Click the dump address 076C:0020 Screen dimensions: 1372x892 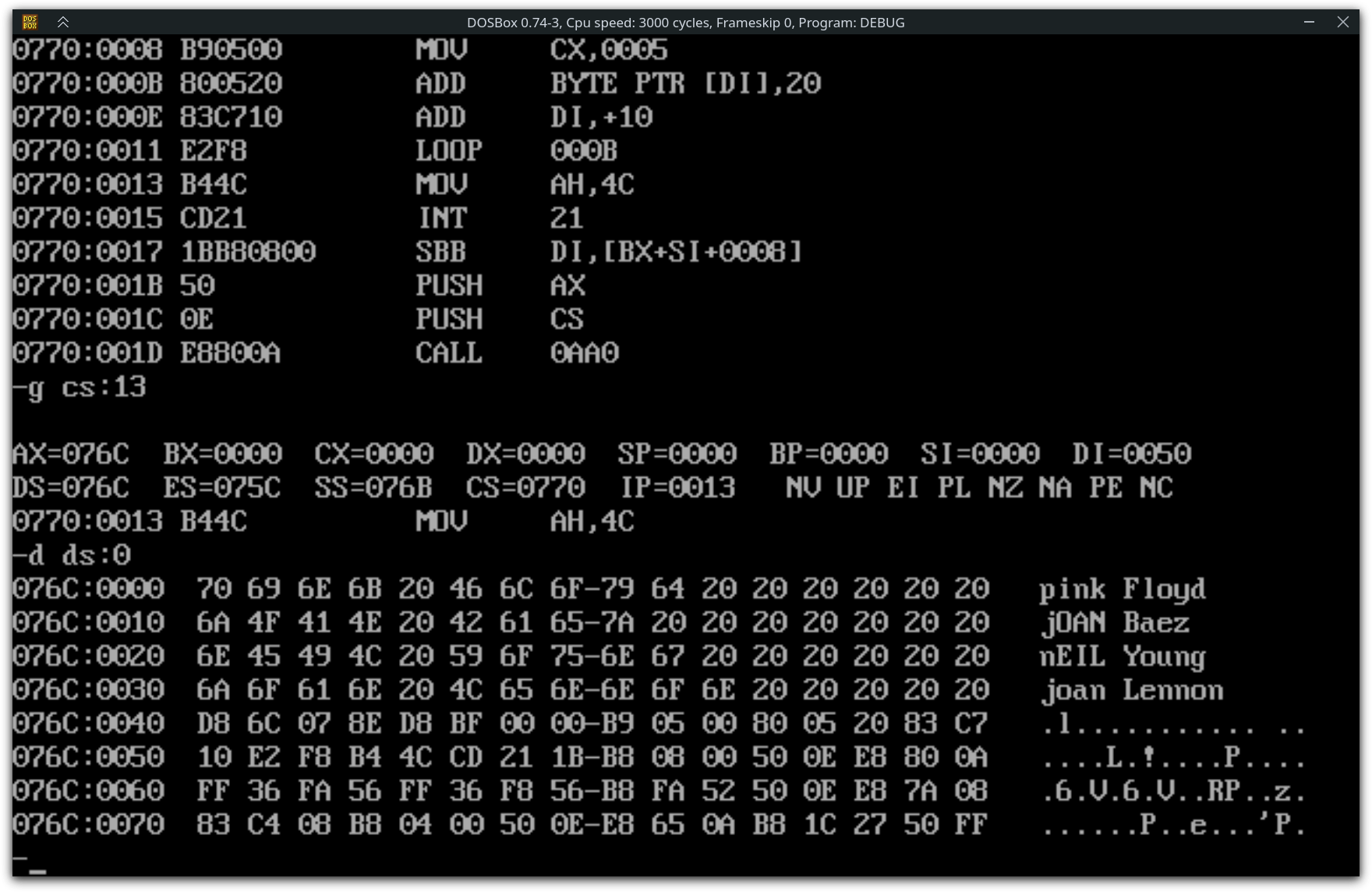point(88,656)
